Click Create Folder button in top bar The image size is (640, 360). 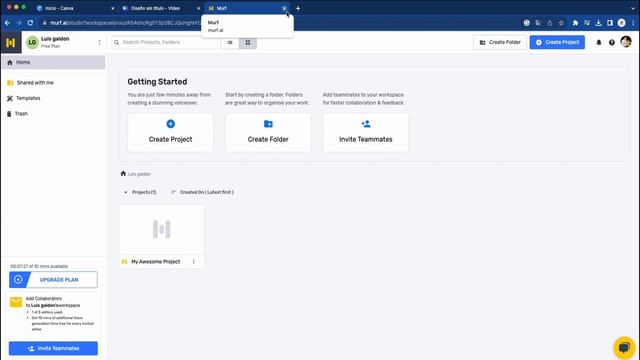click(x=500, y=42)
